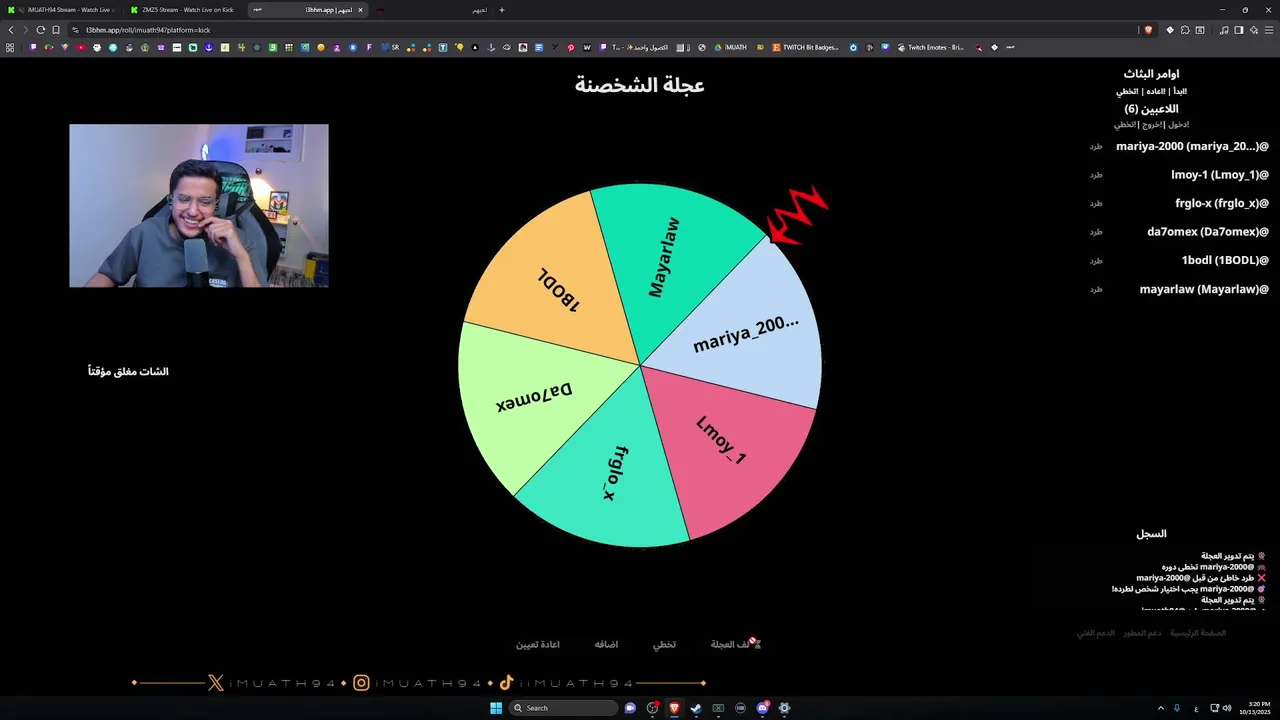Open the Leo AI sparkle icon
This screenshot has width=1280, height=720.
click(1254, 30)
